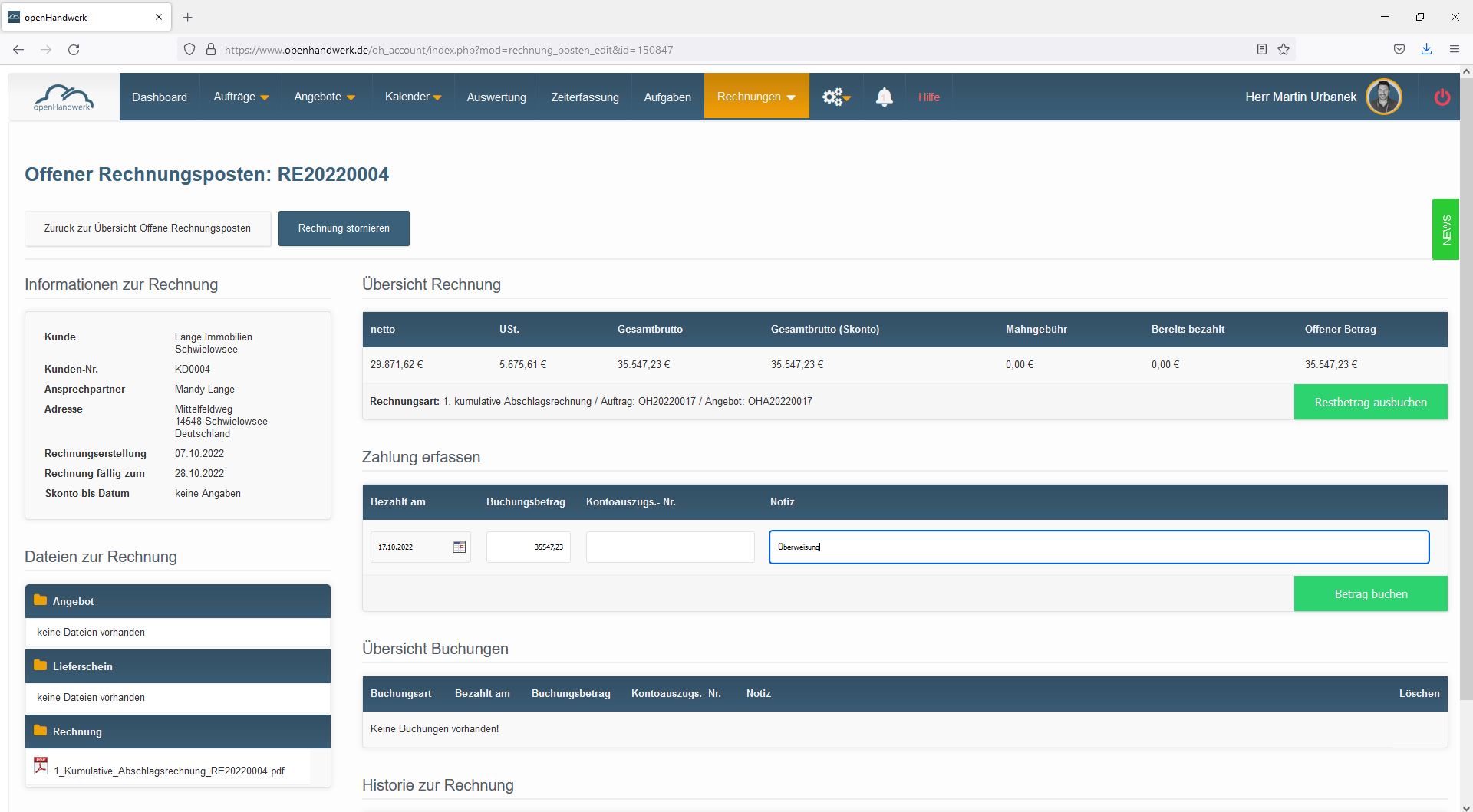The width and height of the screenshot is (1473, 812).
Task: Open the settings gears menu
Action: click(x=835, y=97)
